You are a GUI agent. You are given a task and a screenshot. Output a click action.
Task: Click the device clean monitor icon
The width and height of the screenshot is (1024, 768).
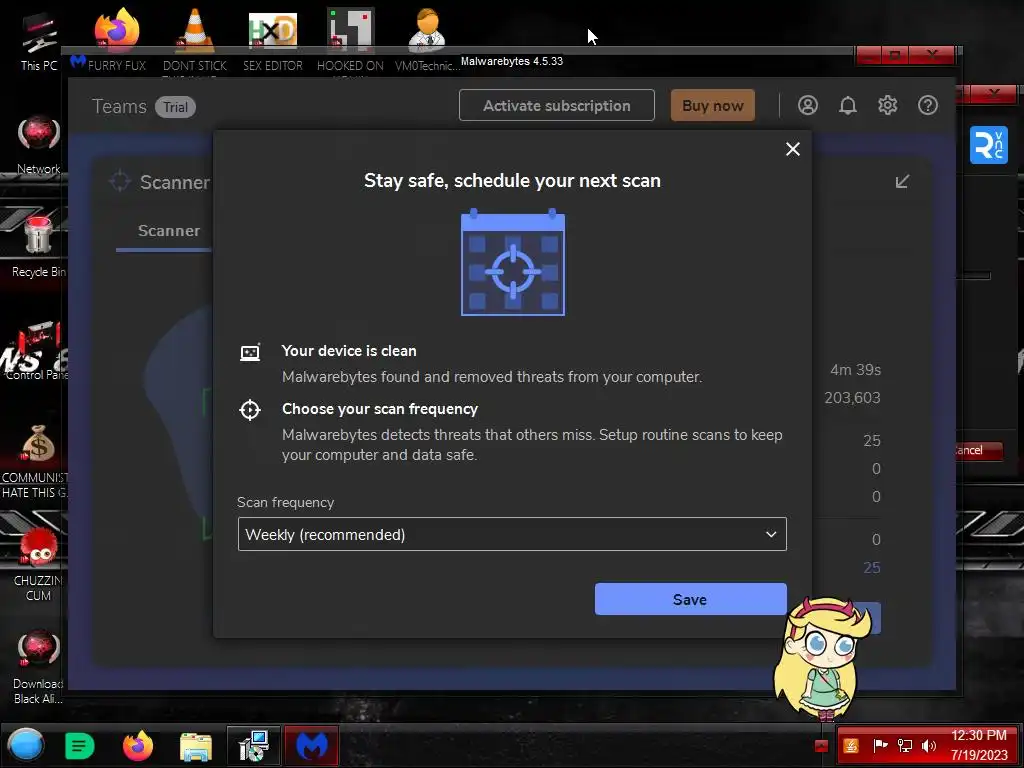(x=250, y=353)
